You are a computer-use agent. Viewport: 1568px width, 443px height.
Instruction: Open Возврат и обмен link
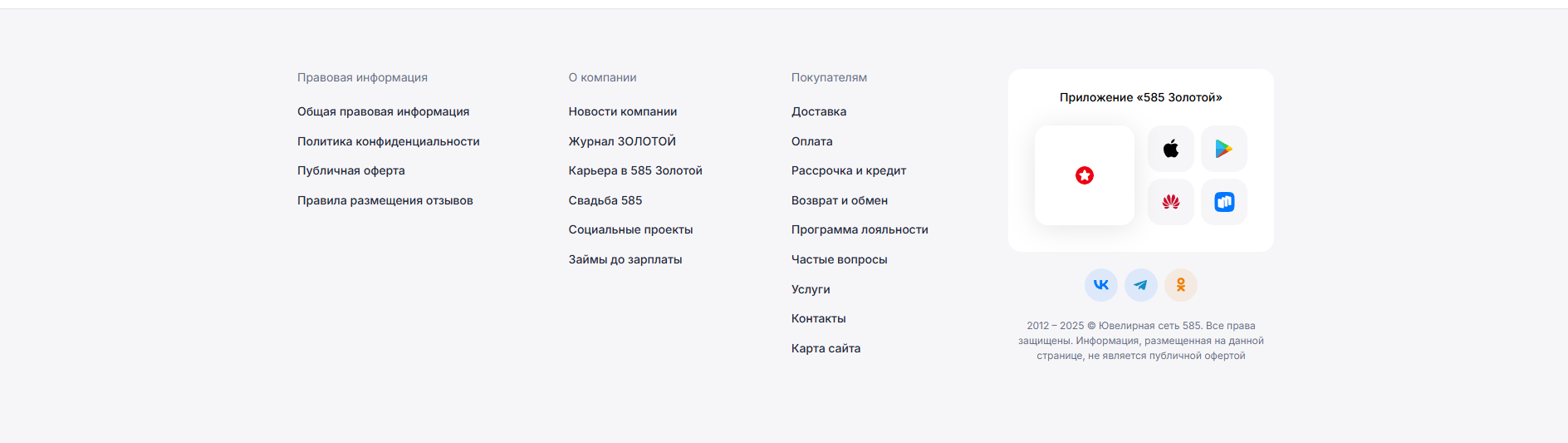[840, 200]
